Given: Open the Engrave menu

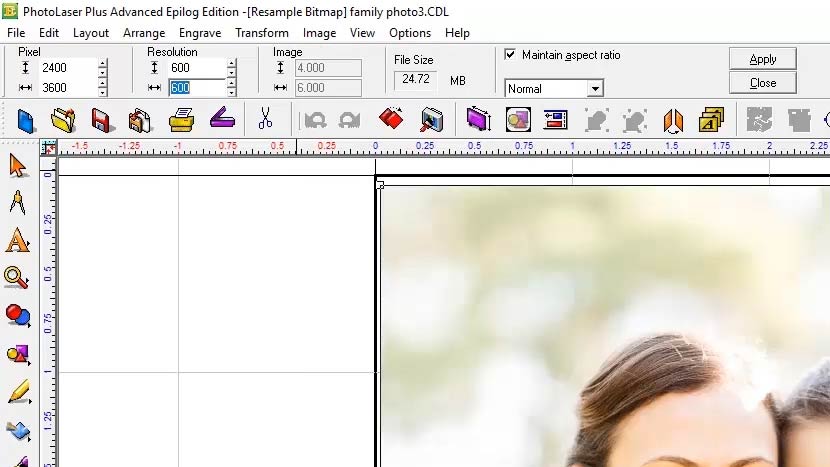Looking at the screenshot, I should pyautogui.click(x=200, y=33).
